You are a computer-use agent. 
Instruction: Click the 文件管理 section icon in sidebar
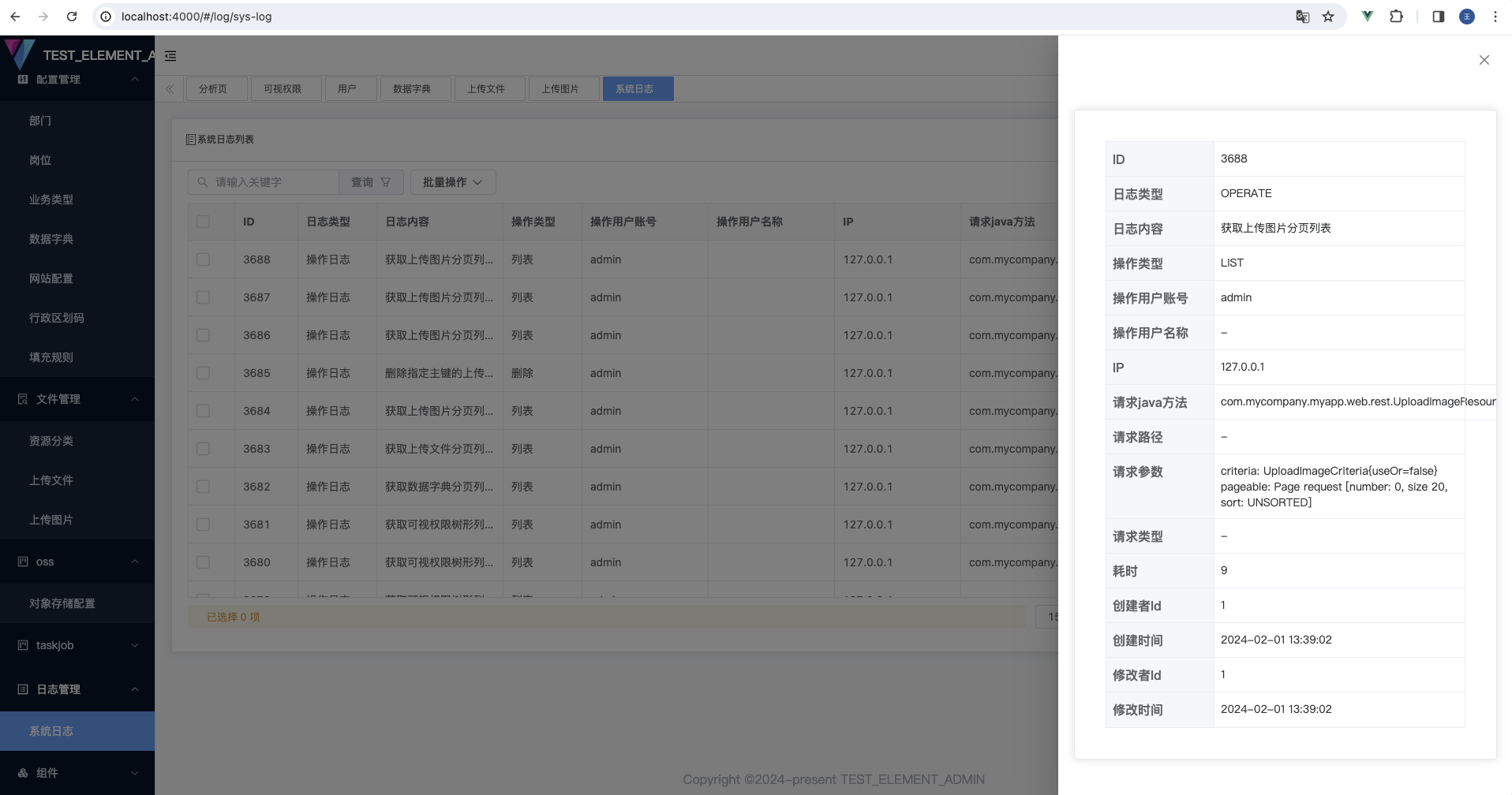(21, 399)
